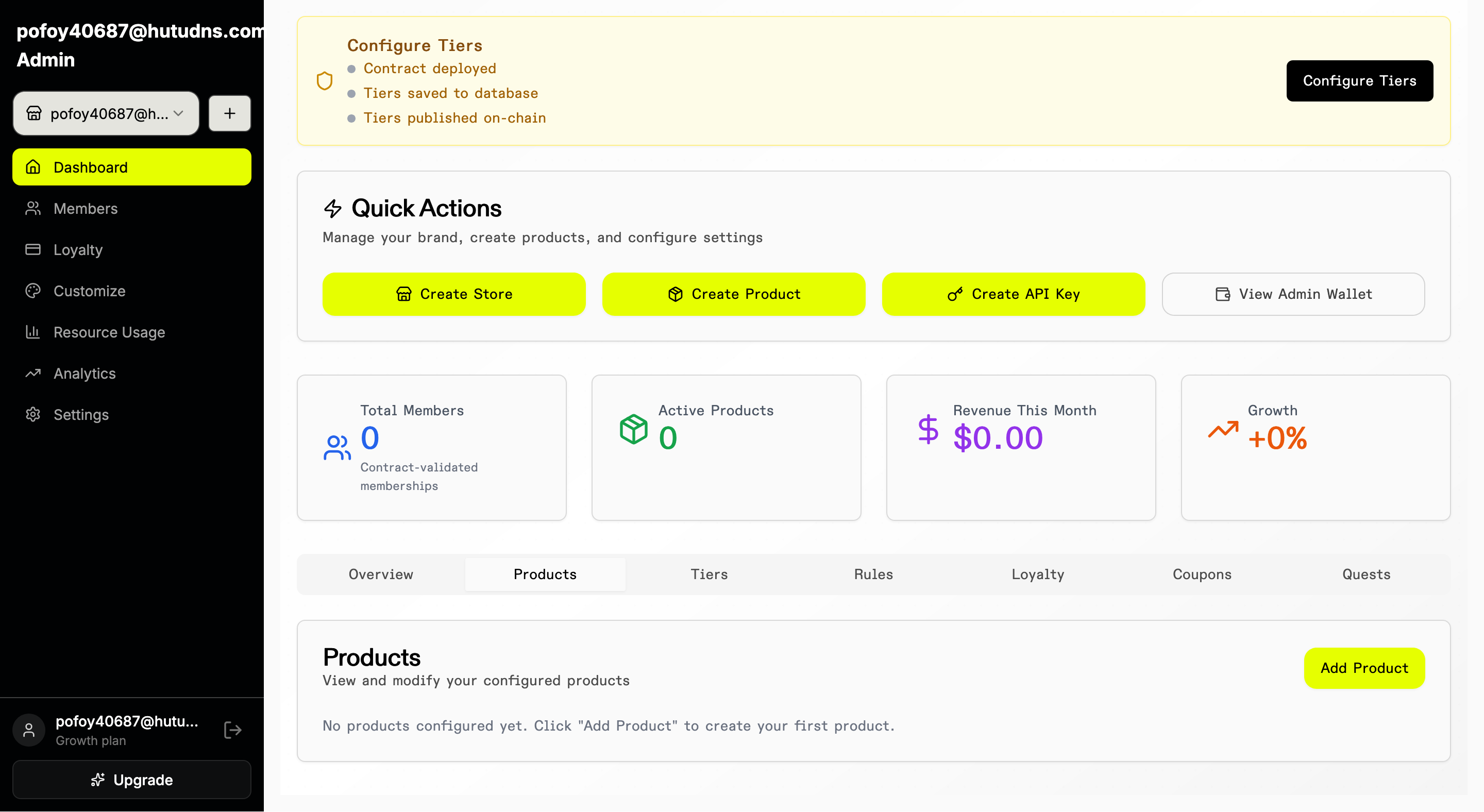The image size is (1484, 812).
Task: Click the user avatar at bottom left
Action: [x=29, y=730]
